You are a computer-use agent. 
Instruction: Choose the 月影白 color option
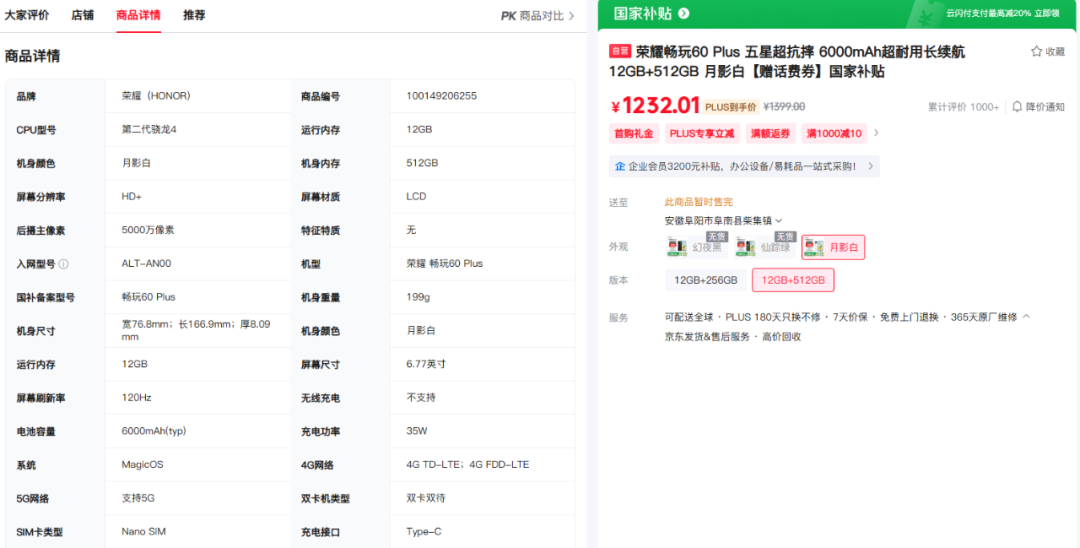tap(833, 247)
